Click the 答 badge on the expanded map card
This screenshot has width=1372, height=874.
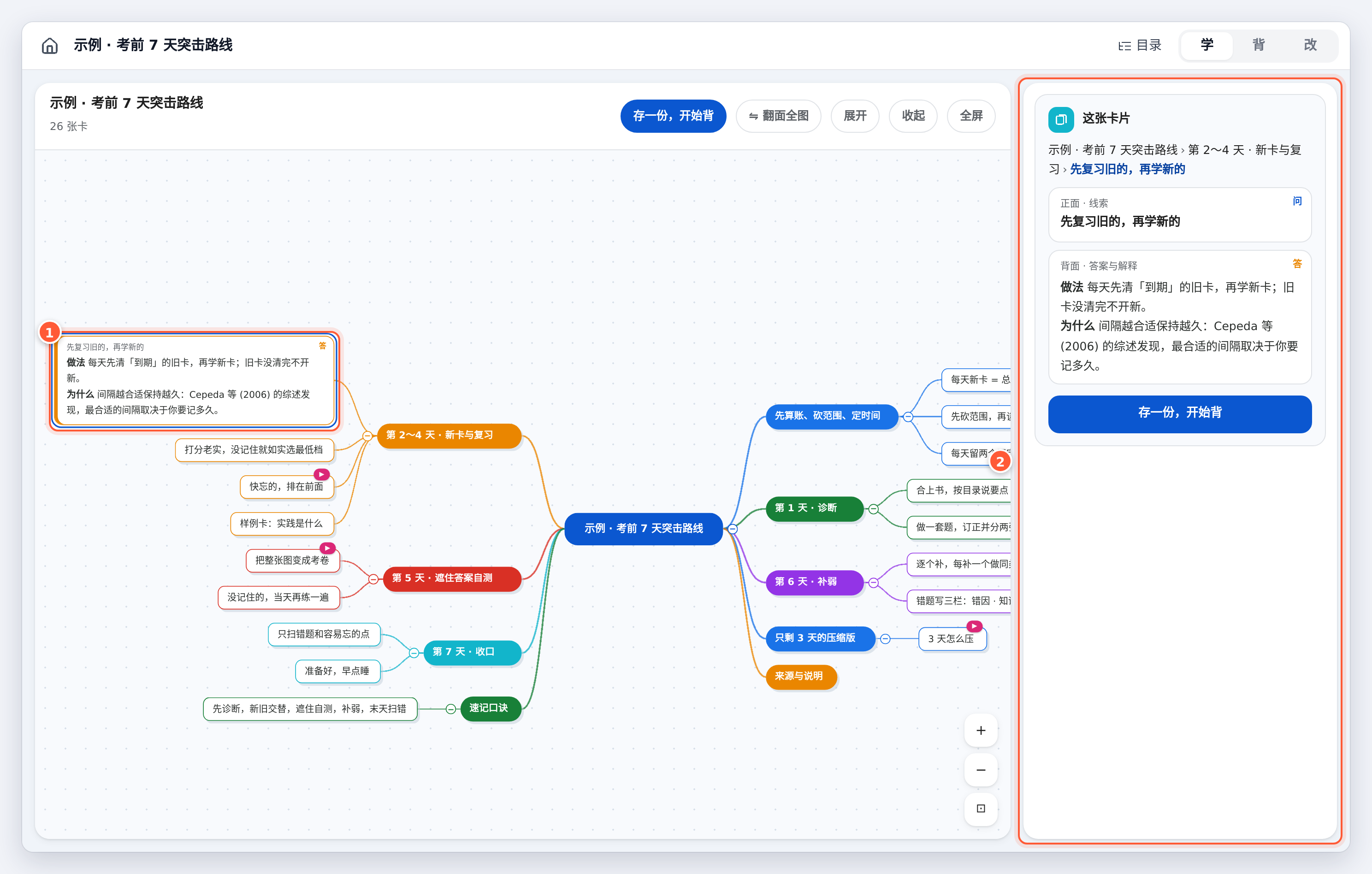[x=323, y=346]
